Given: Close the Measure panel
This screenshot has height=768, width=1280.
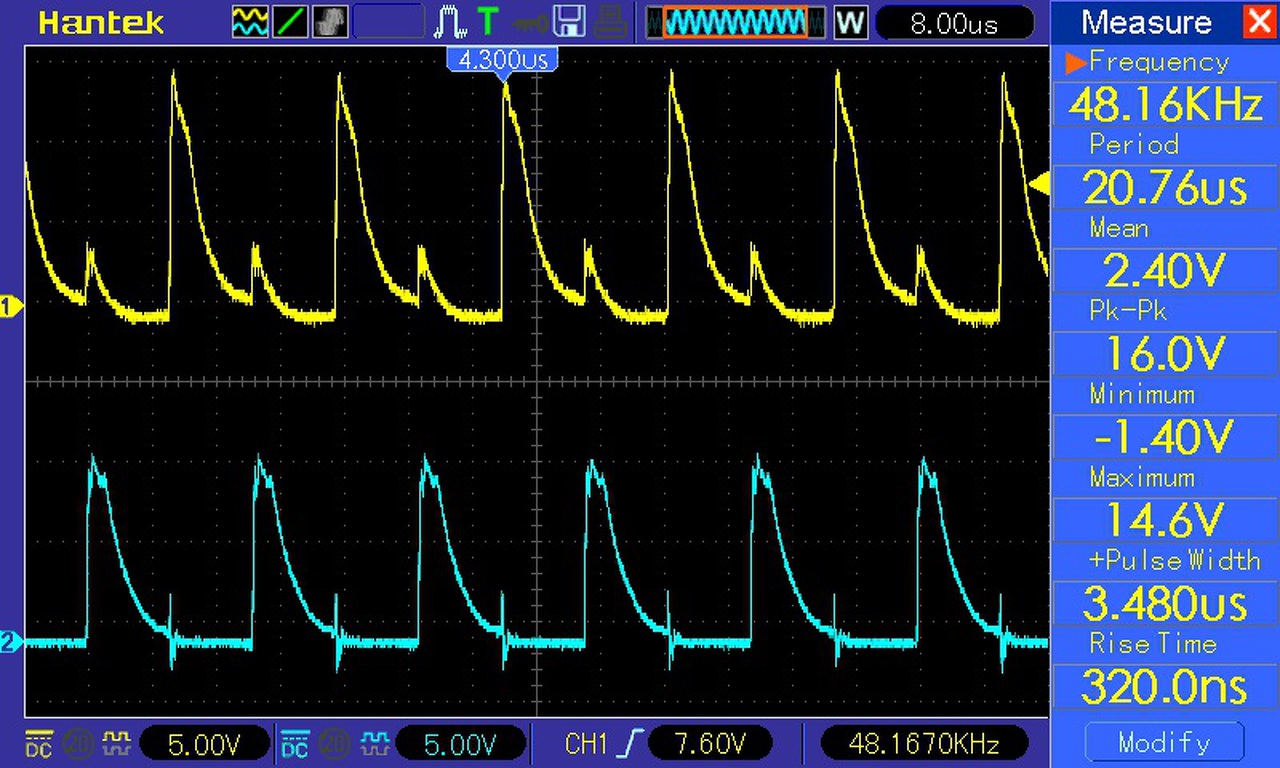Looking at the screenshot, I should point(1259,22).
